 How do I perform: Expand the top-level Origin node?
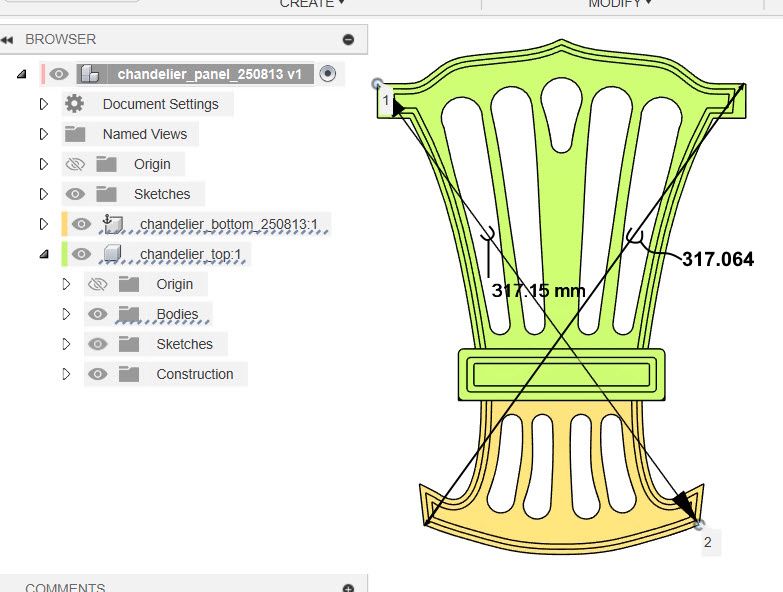point(43,164)
